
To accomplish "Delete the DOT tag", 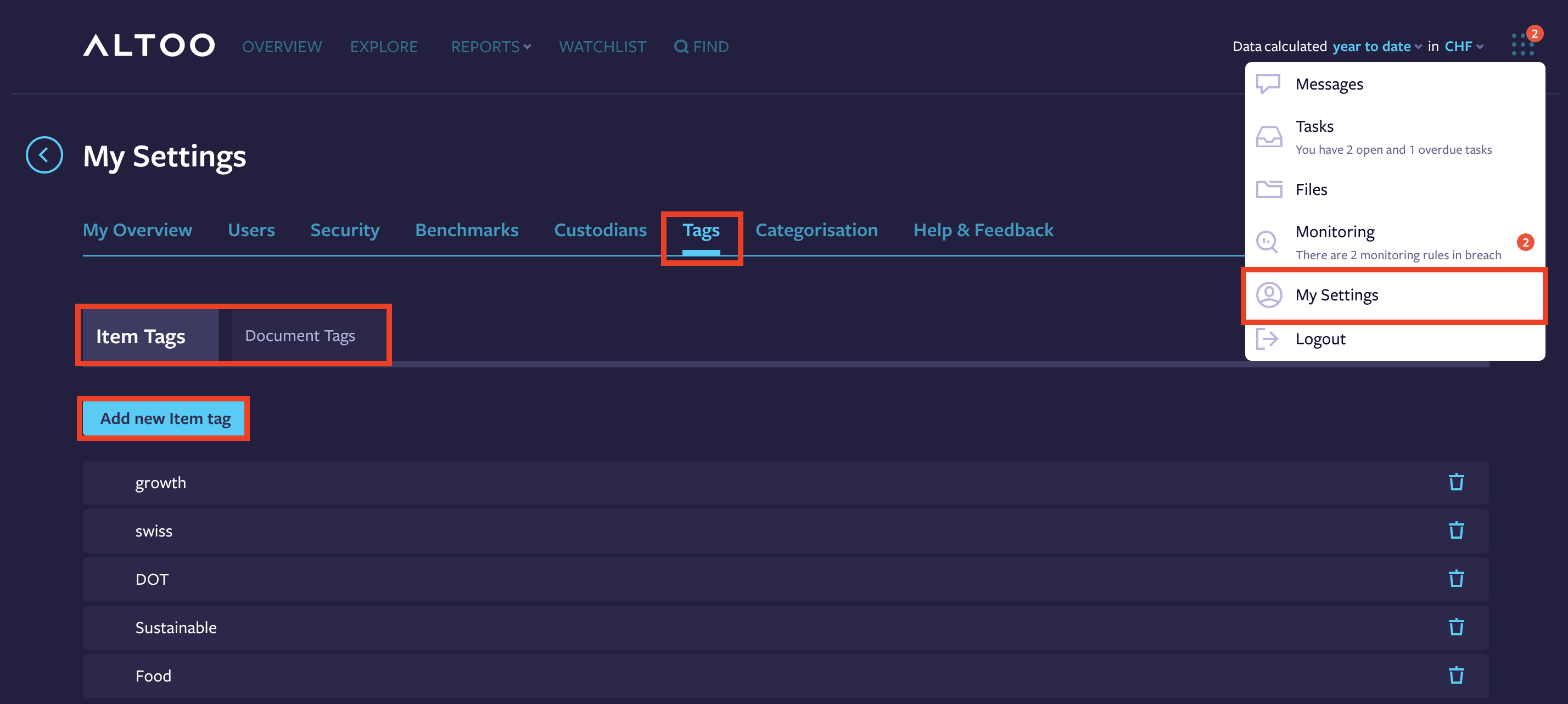I will (1456, 578).
